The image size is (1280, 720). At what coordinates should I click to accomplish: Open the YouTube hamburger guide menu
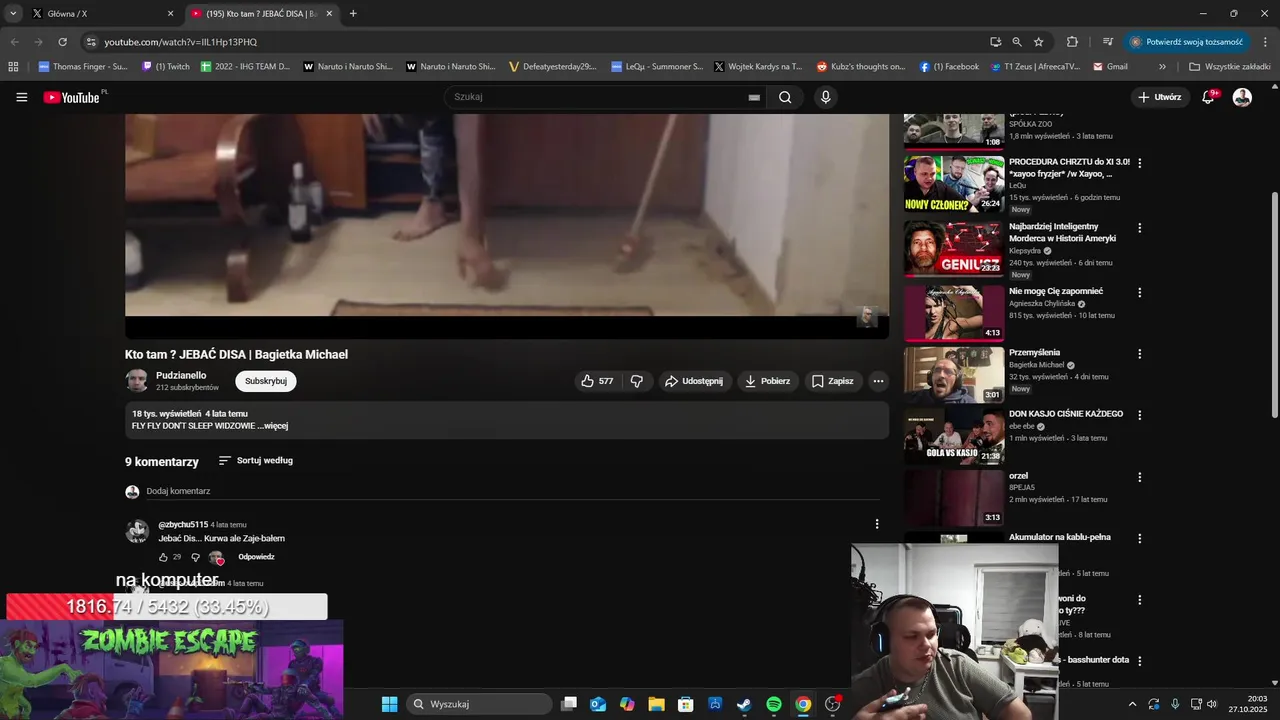coord(21,97)
